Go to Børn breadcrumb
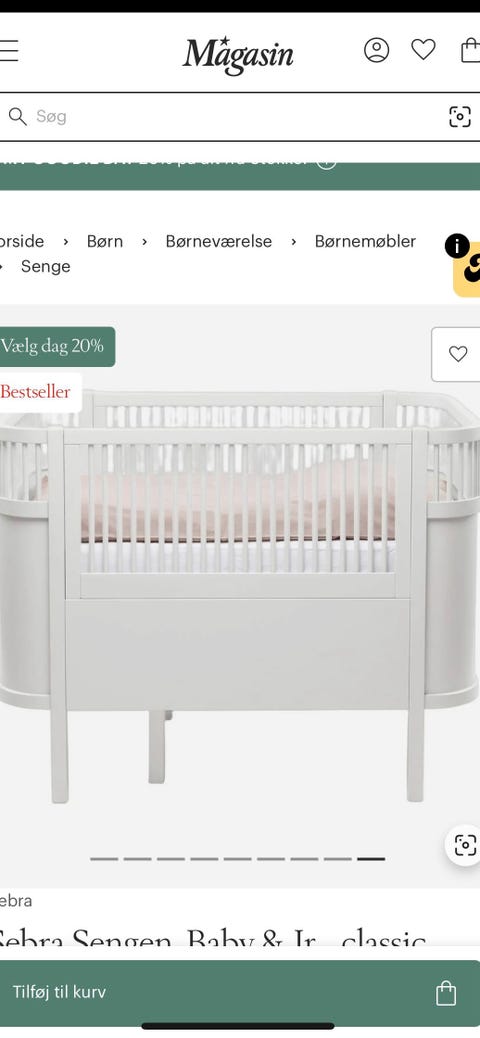 pyautogui.click(x=105, y=241)
